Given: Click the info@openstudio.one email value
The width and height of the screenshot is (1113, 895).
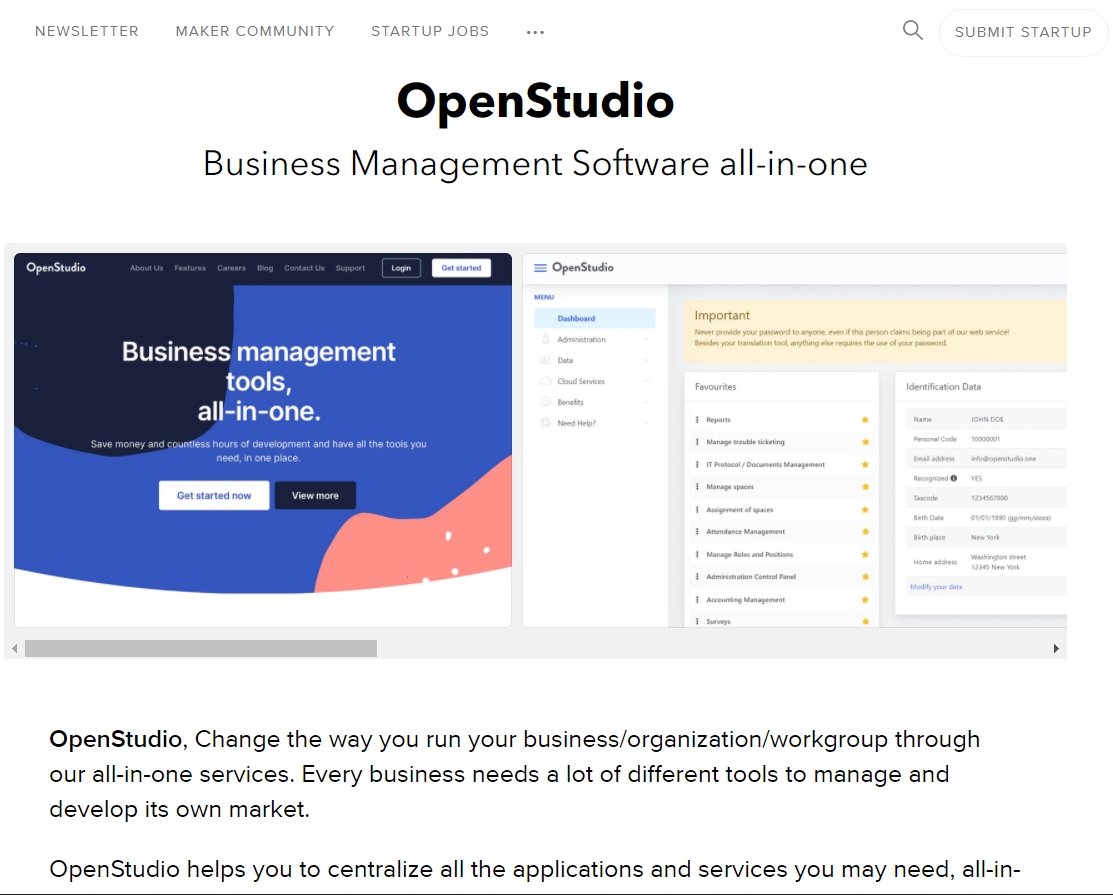Looking at the screenshot, I should 1003,459.
